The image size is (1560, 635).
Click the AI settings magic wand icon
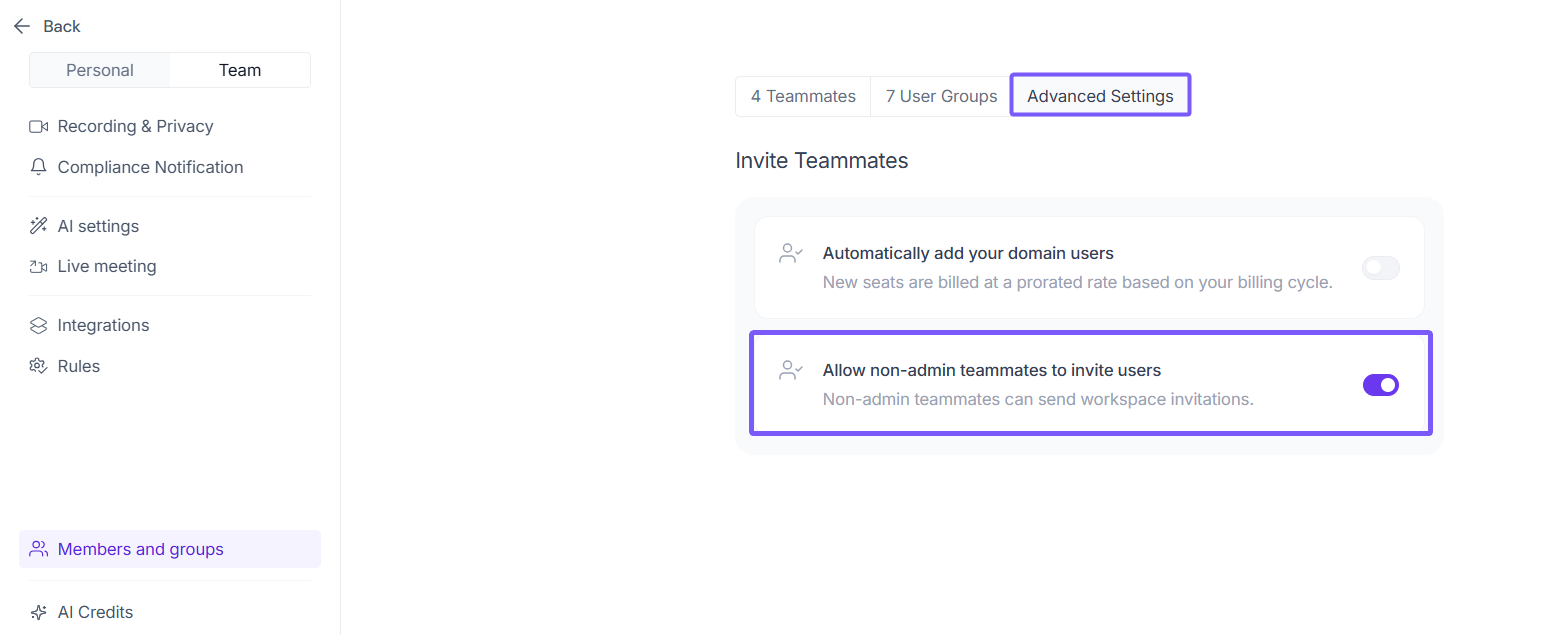click(x=39, y=226)
